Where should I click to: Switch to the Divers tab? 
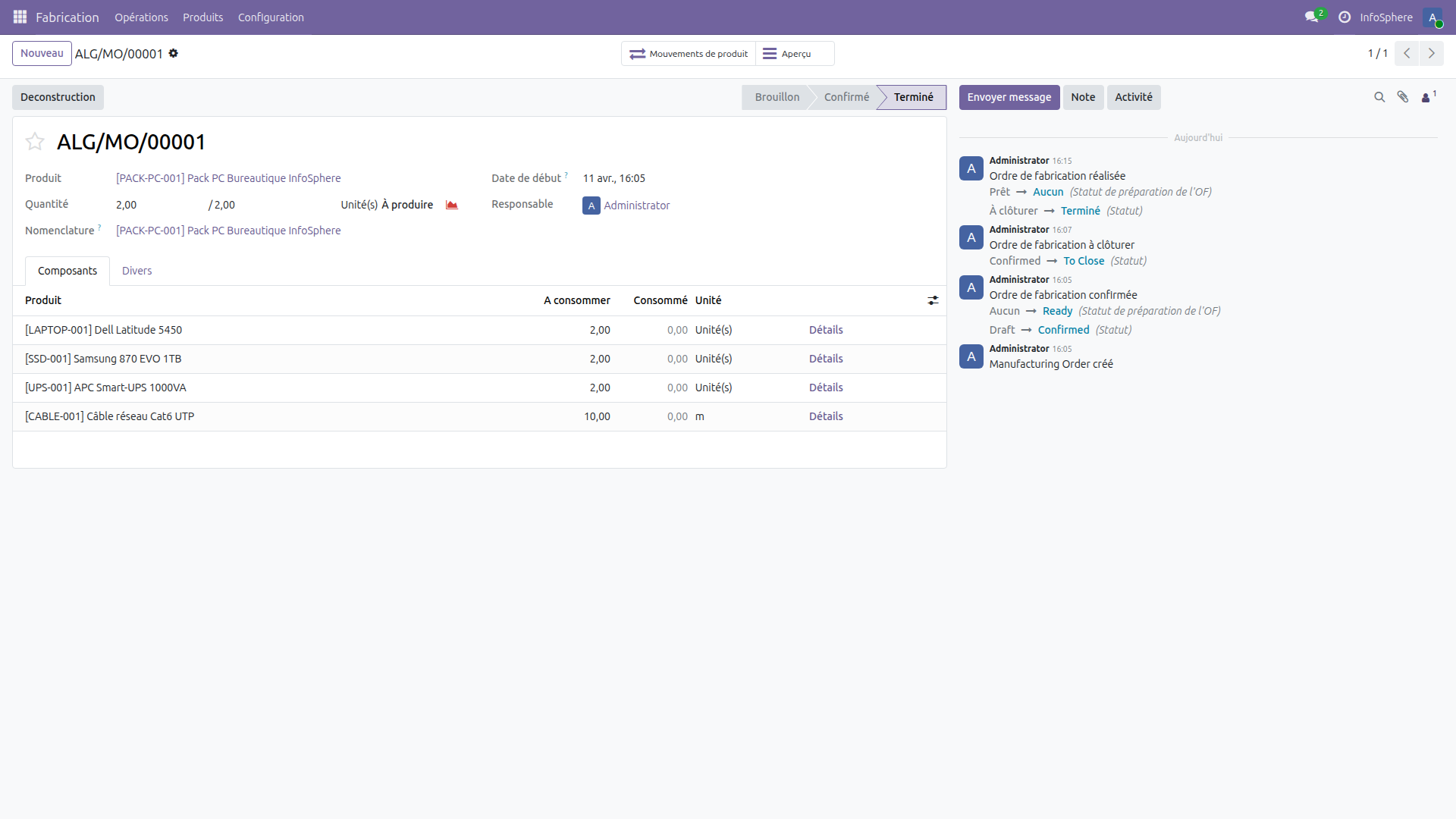[x=137, y=271]
